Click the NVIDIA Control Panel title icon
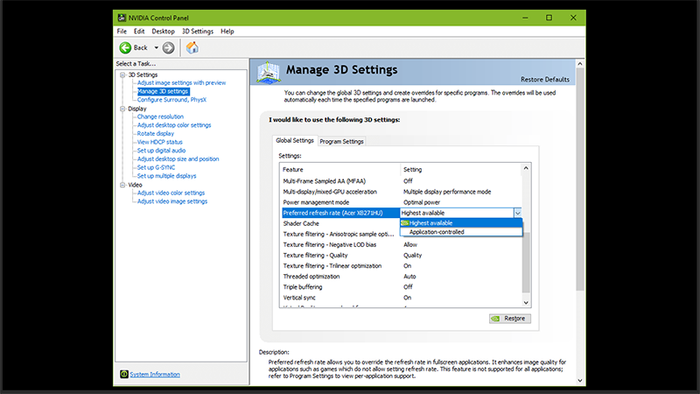 [121, 18]
